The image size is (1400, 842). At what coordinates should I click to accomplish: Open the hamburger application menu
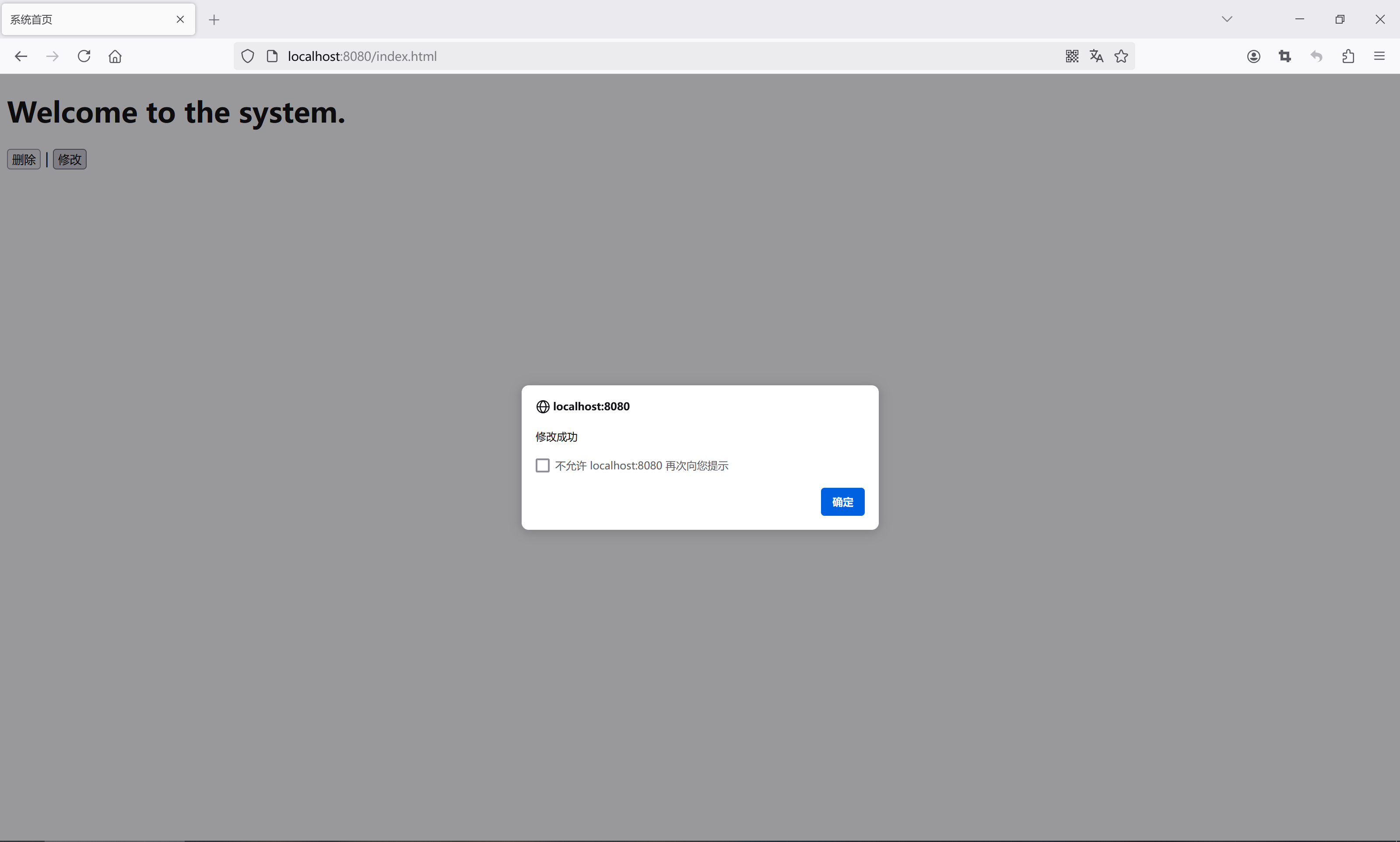click(1379, 56)
